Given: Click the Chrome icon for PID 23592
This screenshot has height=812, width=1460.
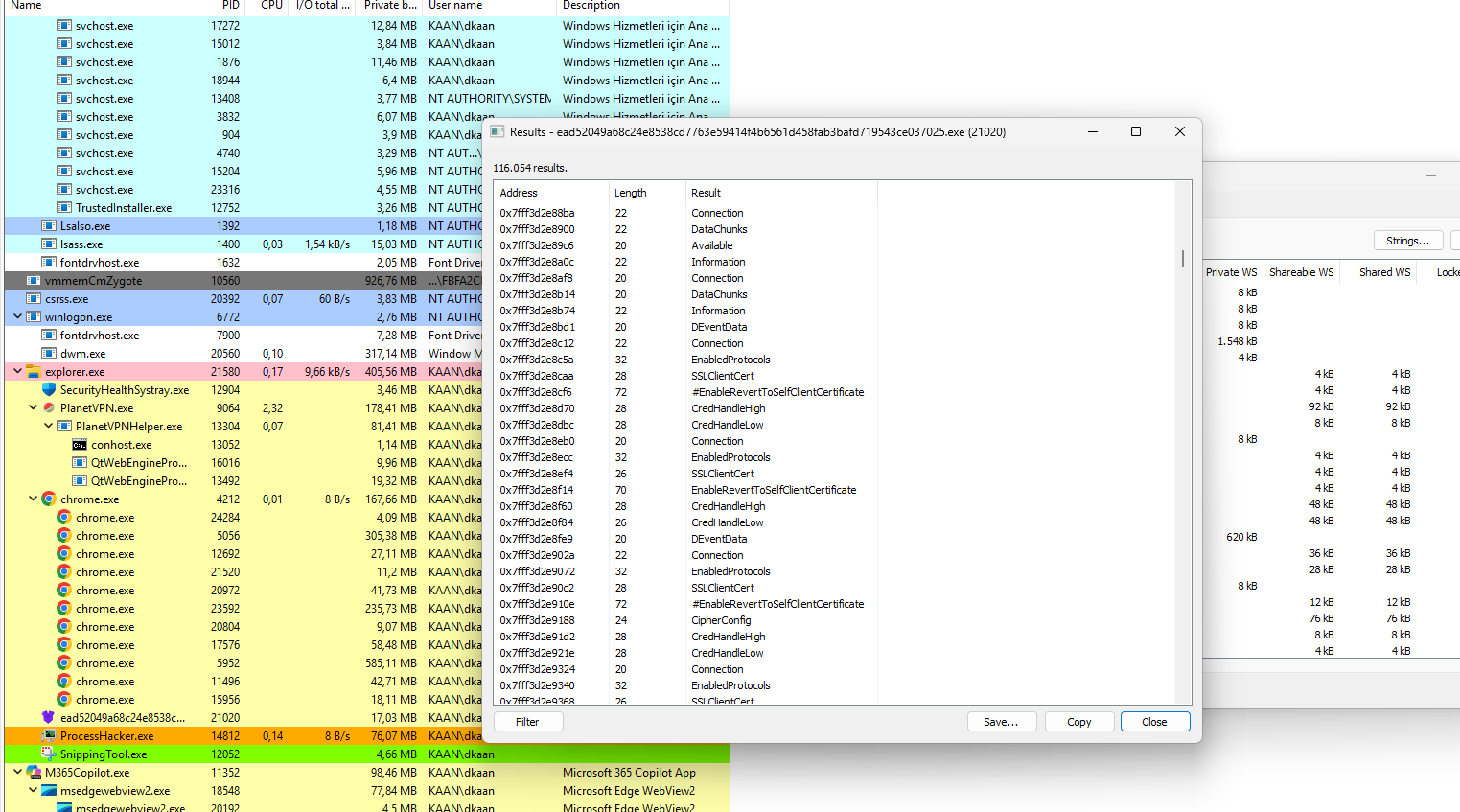Looking at the screenshot, I should tap(64, 609).
